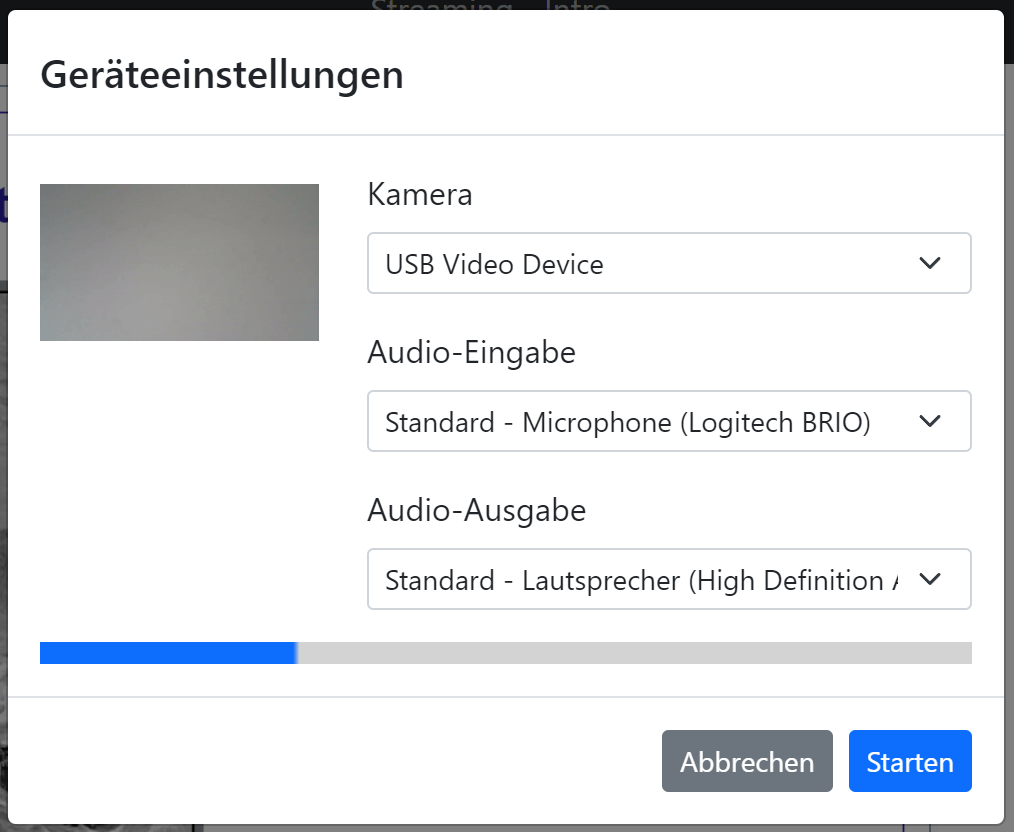This screenshot has height=832, width=1014.
Task: Cancel the dialog via Abbrechen
Action: point(746,761)
